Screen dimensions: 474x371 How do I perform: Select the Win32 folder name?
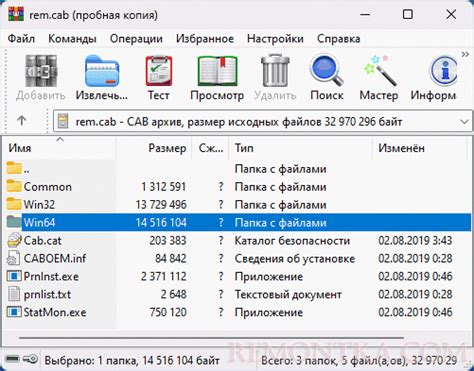click(39, 205)
